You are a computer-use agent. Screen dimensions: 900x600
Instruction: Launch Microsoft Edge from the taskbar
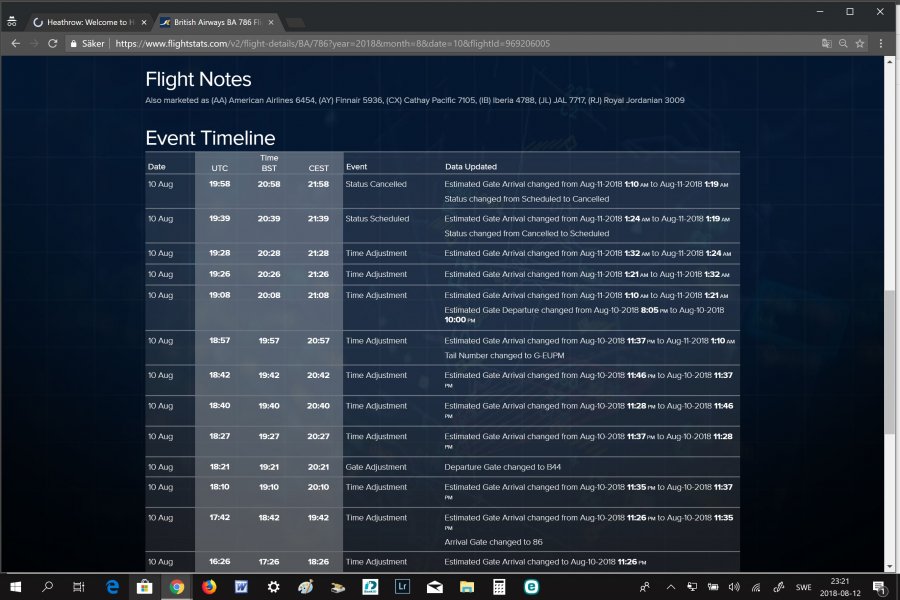[112, 587]
